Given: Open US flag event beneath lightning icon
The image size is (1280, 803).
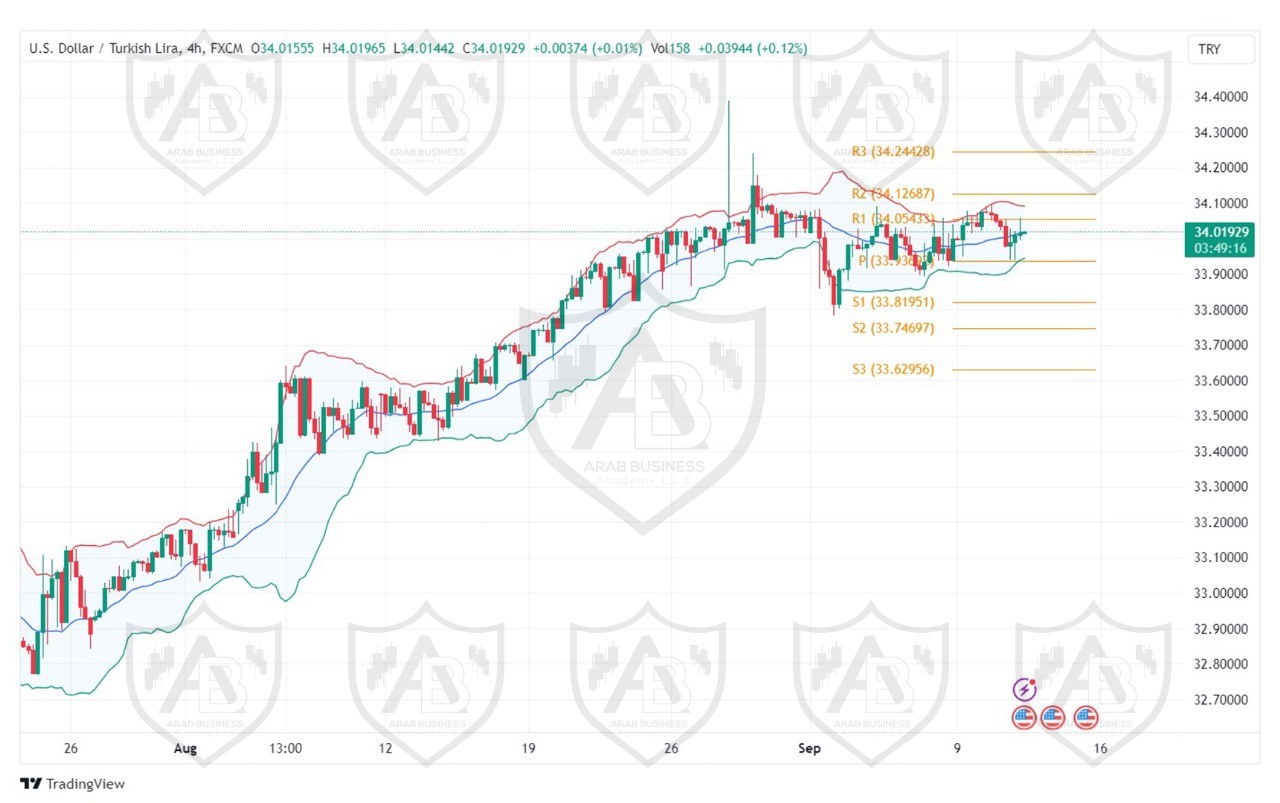Looking at the screenshot, I should [x=1023, y=716].
